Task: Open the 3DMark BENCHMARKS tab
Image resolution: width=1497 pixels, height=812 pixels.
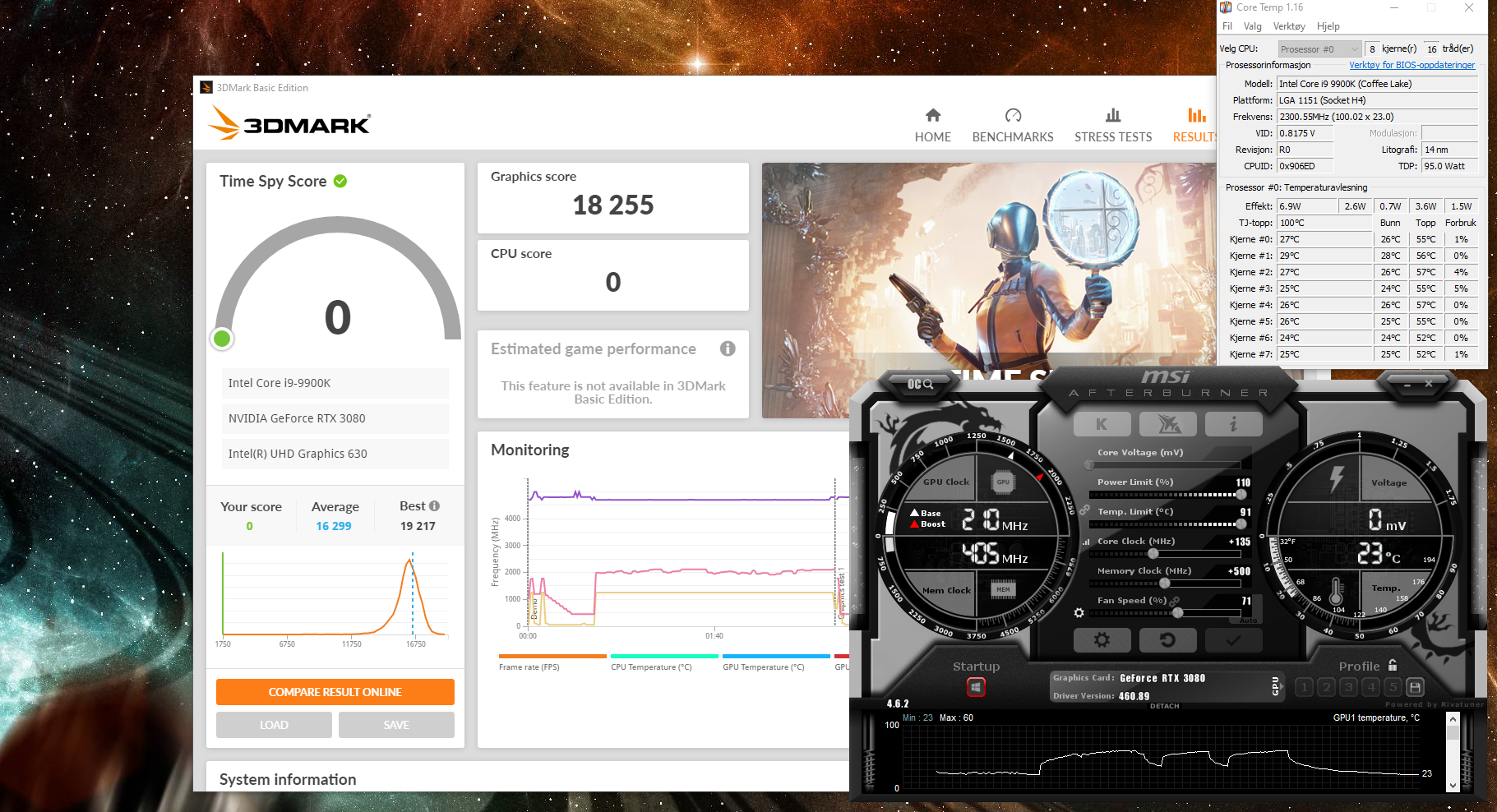Action: 1013,126
